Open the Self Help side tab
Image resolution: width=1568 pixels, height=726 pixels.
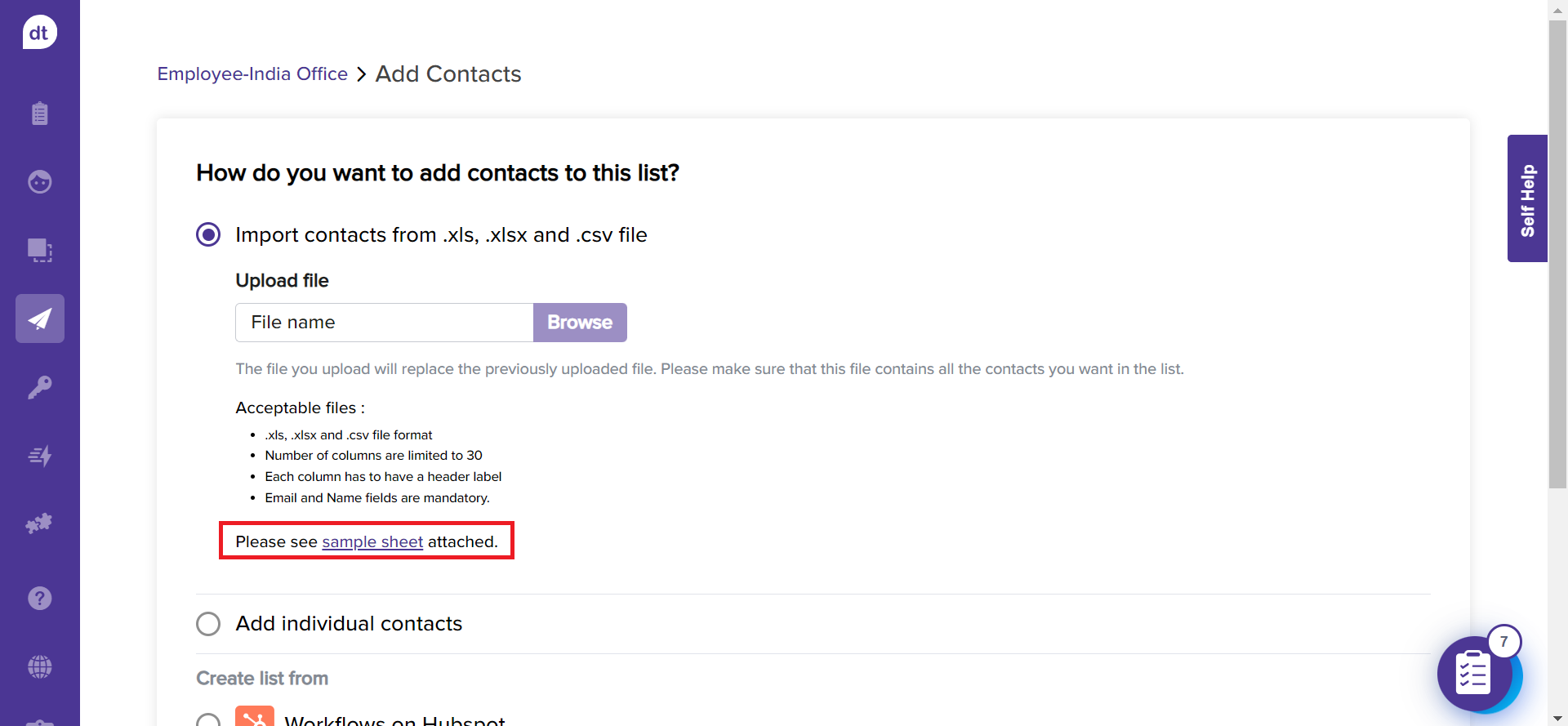coord(1527,198)
